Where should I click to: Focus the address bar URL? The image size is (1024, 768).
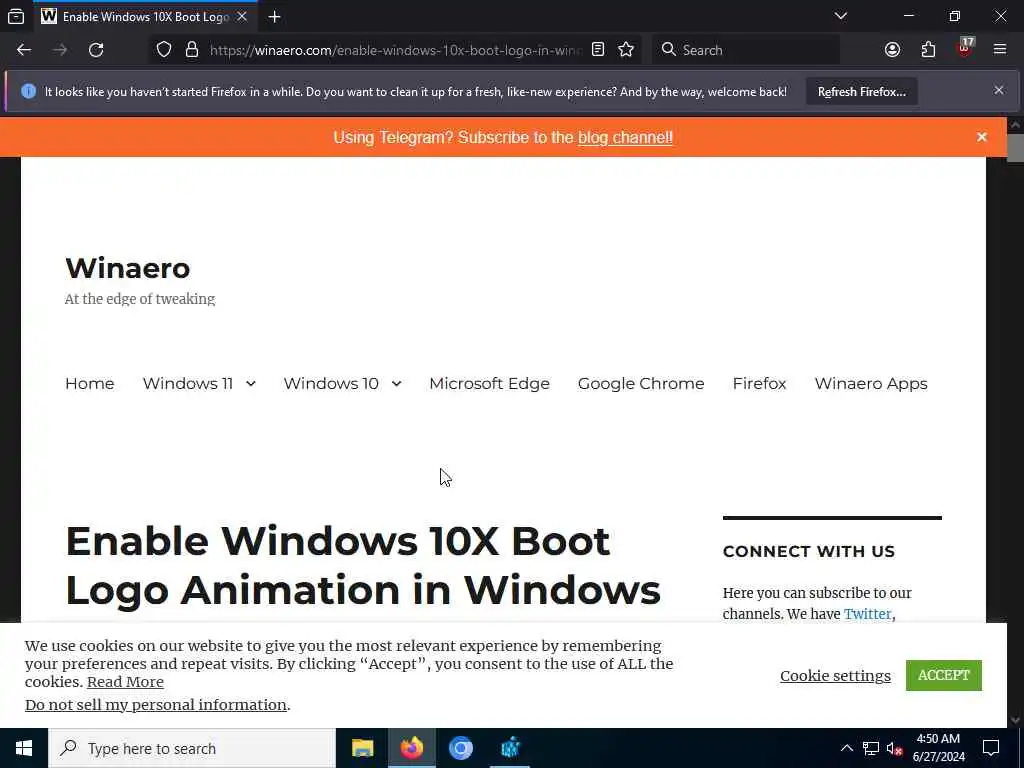click(x=395, y=50)
